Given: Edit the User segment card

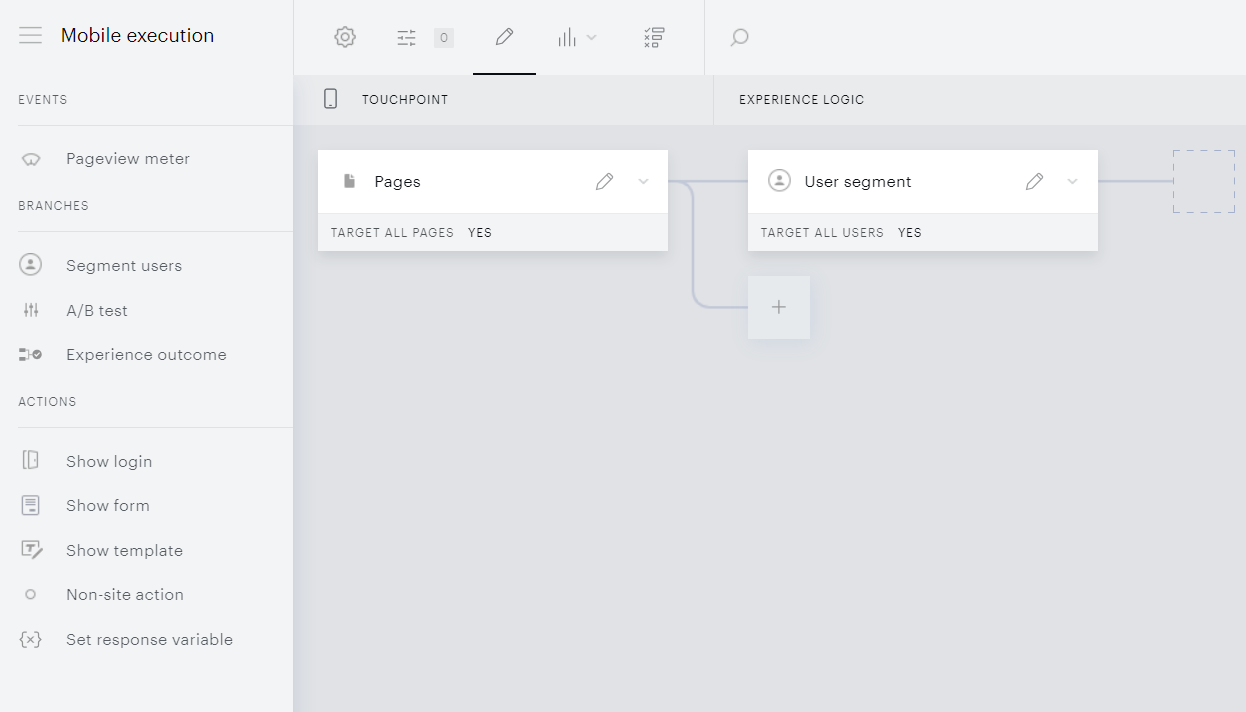Looking at the screenshot, I should point(1034,181).
